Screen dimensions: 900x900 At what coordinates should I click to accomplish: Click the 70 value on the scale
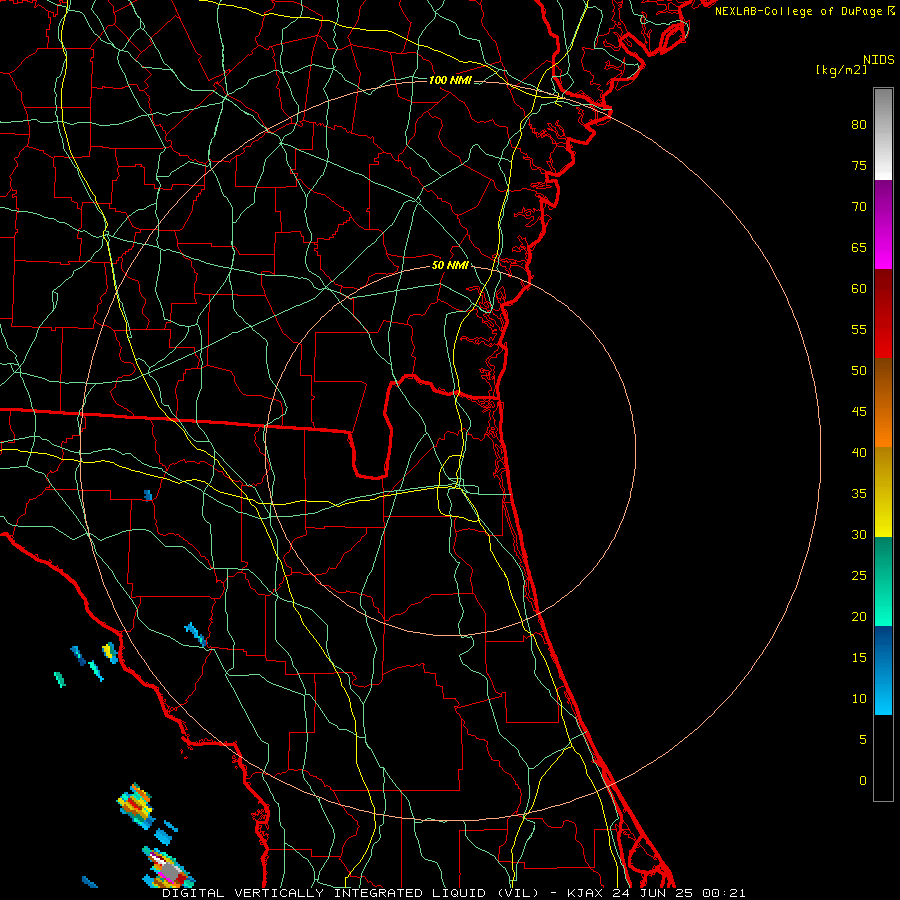click(x=859, y=207)
